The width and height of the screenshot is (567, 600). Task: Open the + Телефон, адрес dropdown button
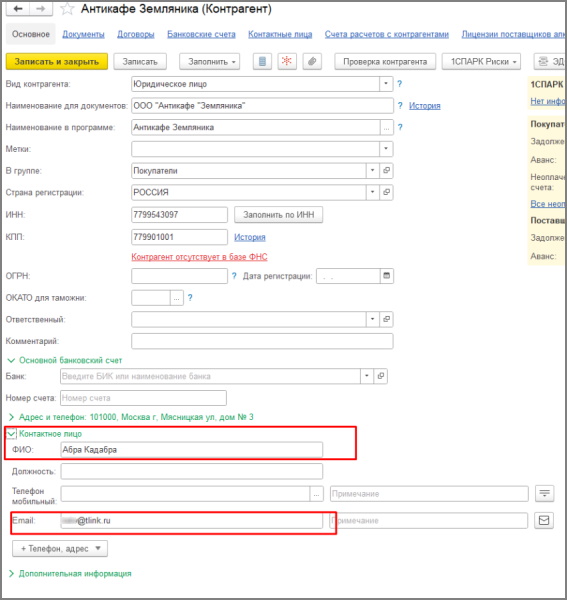[x=60, y=549]
